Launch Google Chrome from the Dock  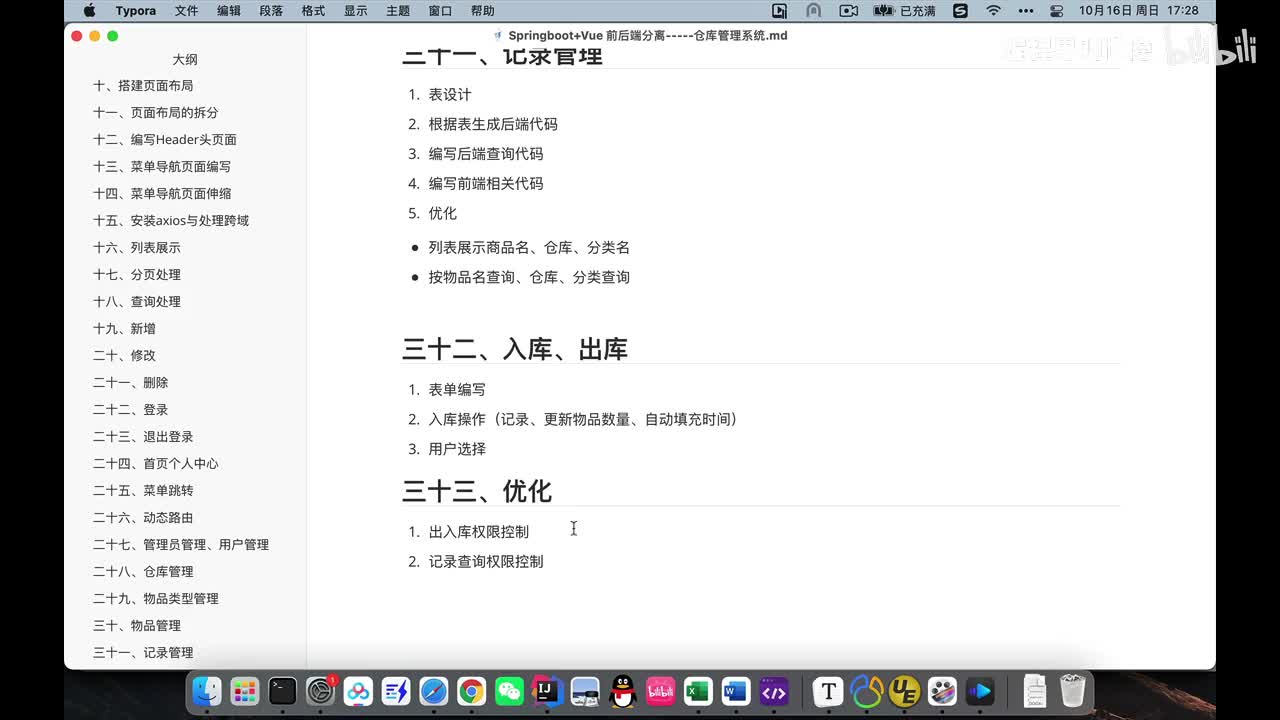472,691
